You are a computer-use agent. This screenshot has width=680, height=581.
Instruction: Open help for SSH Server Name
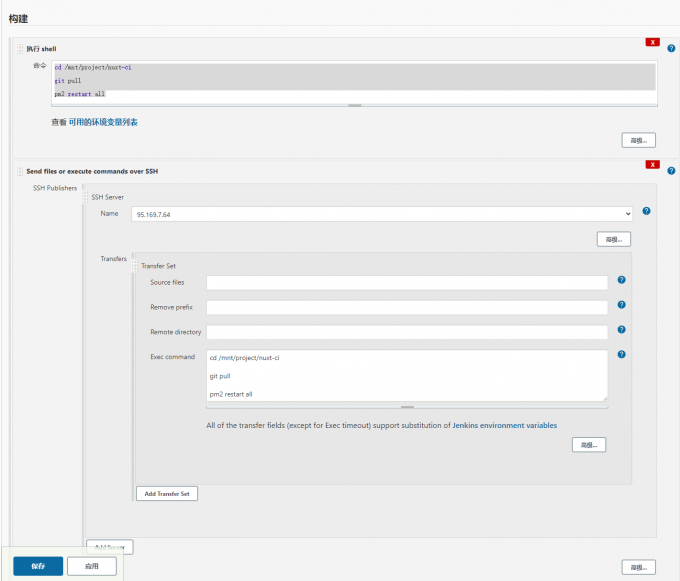(x=646, y=211)
